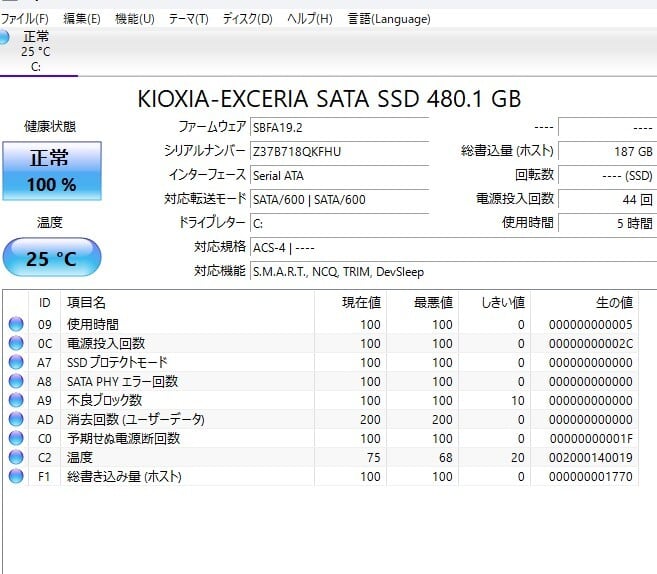This screenshot has width=657, height=574.
Task: Click the interface field Serial ATA
Action: tap(339, 176)
